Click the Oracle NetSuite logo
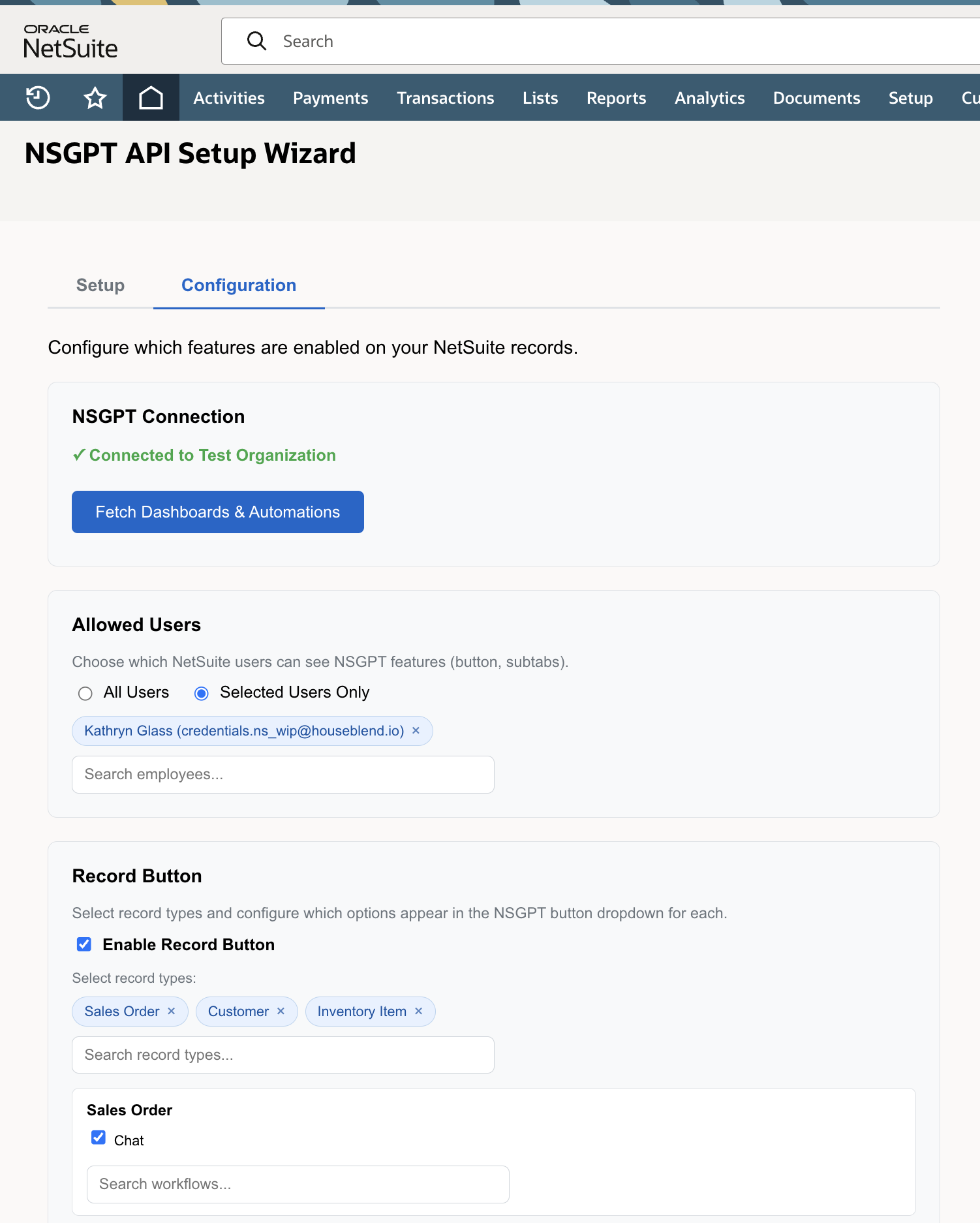Screen dimensions: 980x1223 [x=70, y=39]
